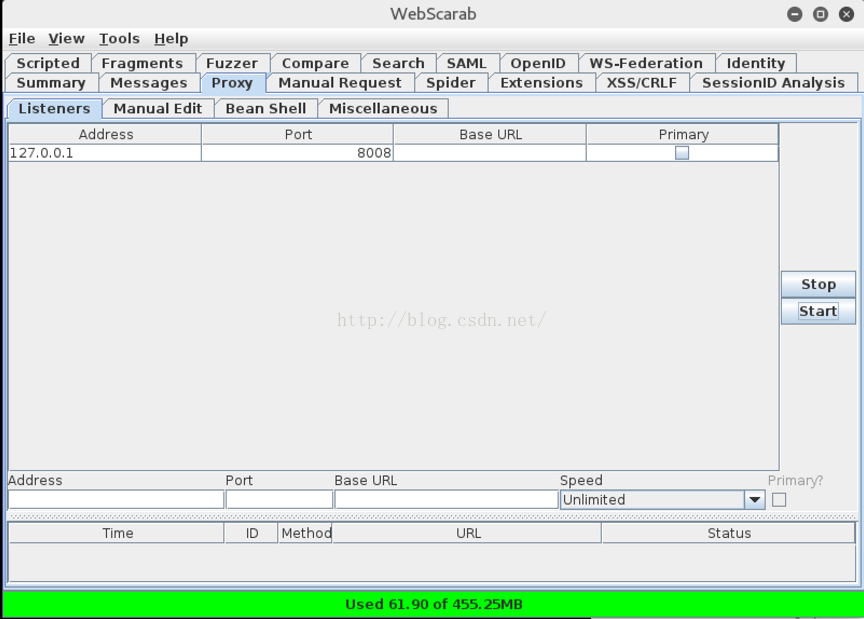Sort by the Status column header
Image resolution: width=864 pixels, height=619 pixels.
tap(728, 533)
